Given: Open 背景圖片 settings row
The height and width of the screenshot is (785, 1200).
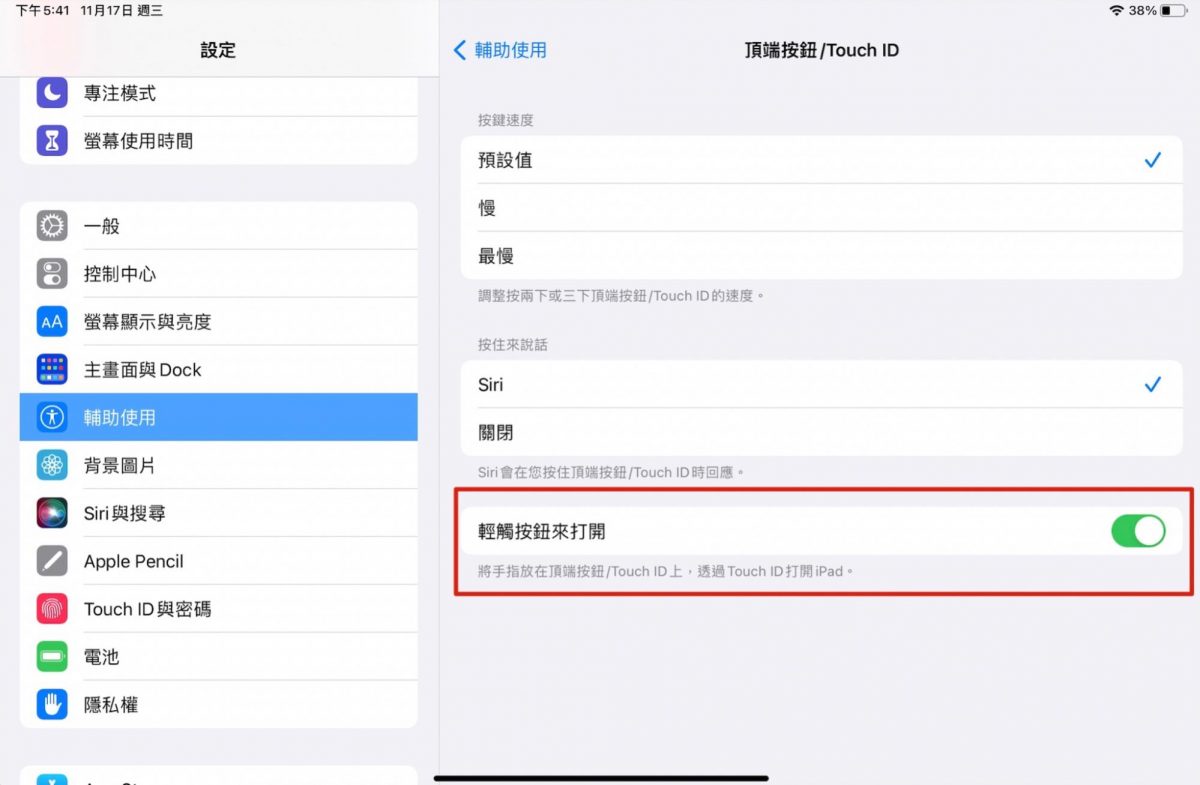Looking at the screenshot, I should coord(218,465).
